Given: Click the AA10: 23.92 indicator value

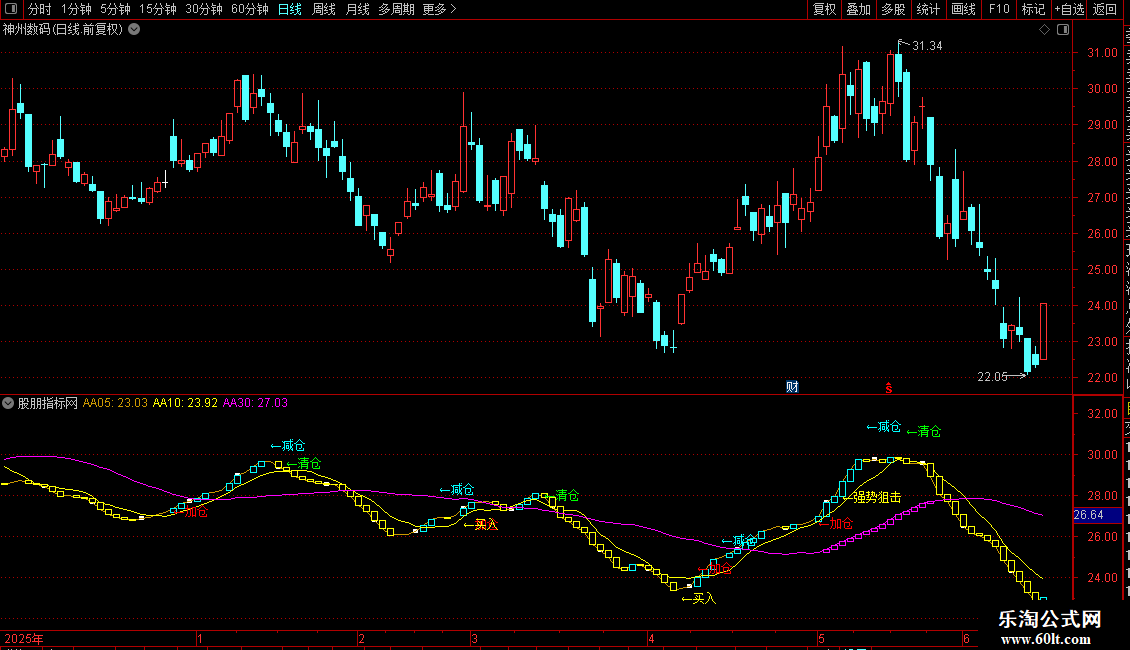Looking at the screenshot, I should pos(185,403).
